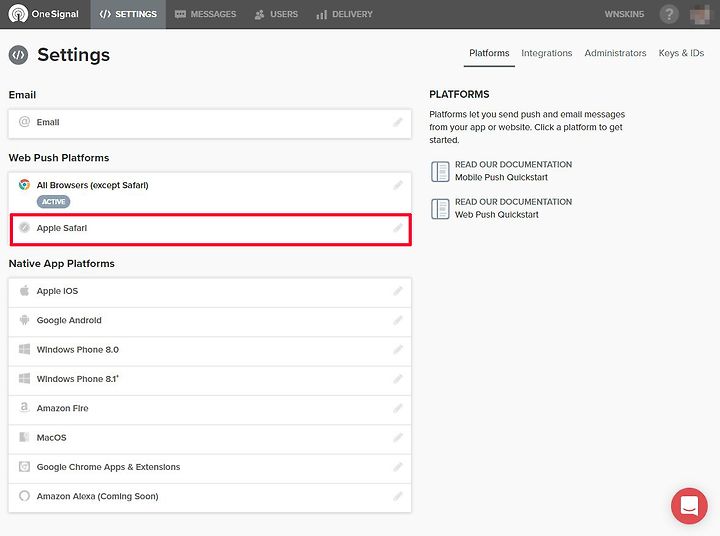Edit Windows Phone 8.1 via pencil

click(398, 379)
